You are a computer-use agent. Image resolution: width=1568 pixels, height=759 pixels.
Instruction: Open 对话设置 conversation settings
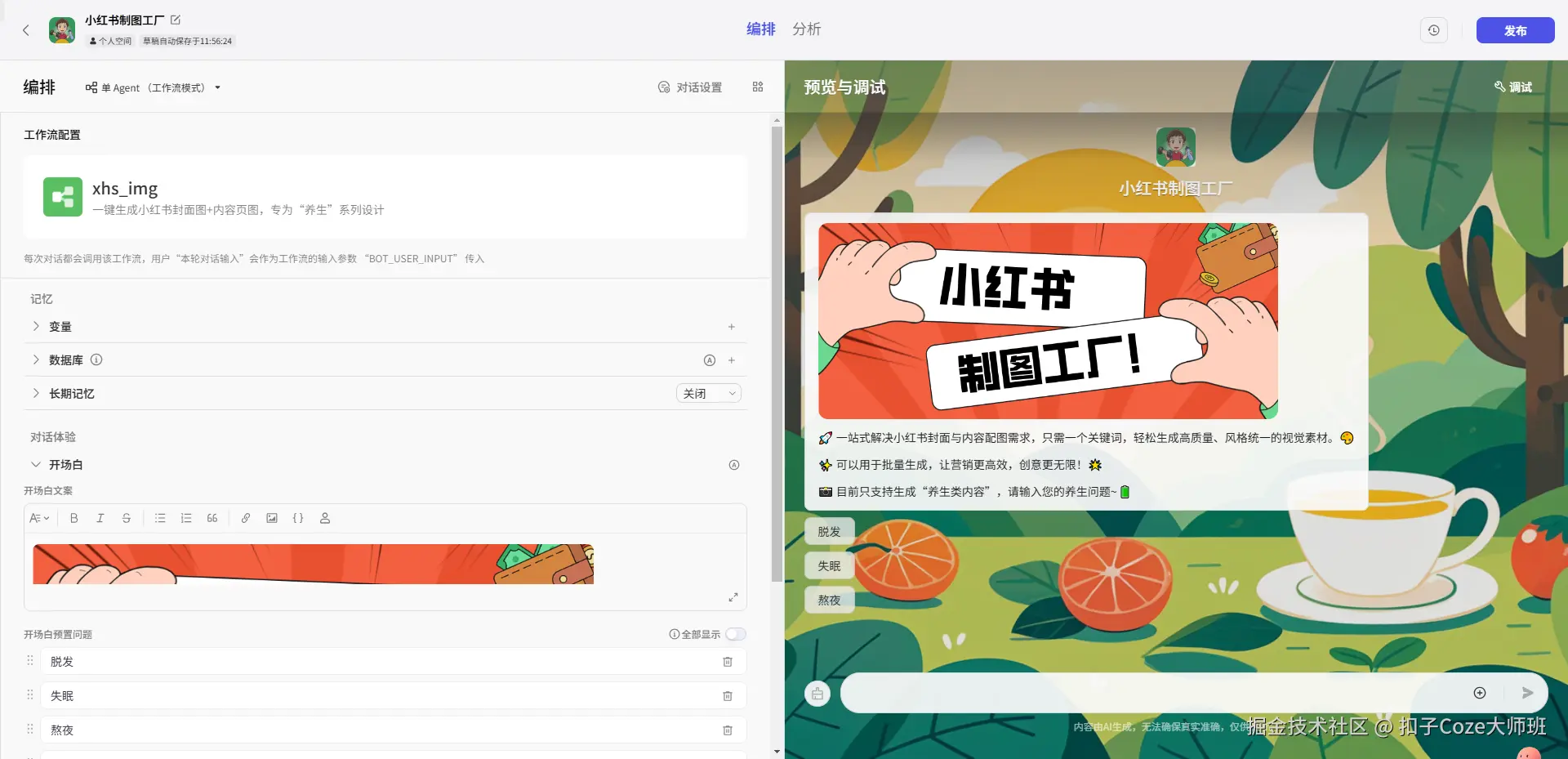click(x=690, y=87)
